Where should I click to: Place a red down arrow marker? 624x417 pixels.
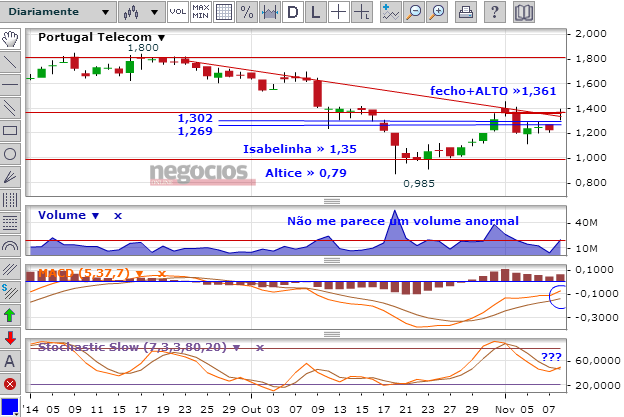click(10, 339)
